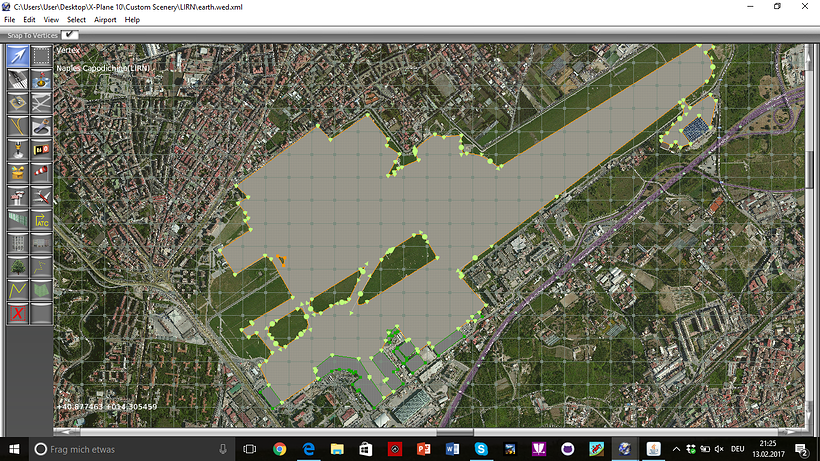The height and width of the screenshot is (461, 820).
Task: Open the clock showing 21:25
Action: click(768, 449)
